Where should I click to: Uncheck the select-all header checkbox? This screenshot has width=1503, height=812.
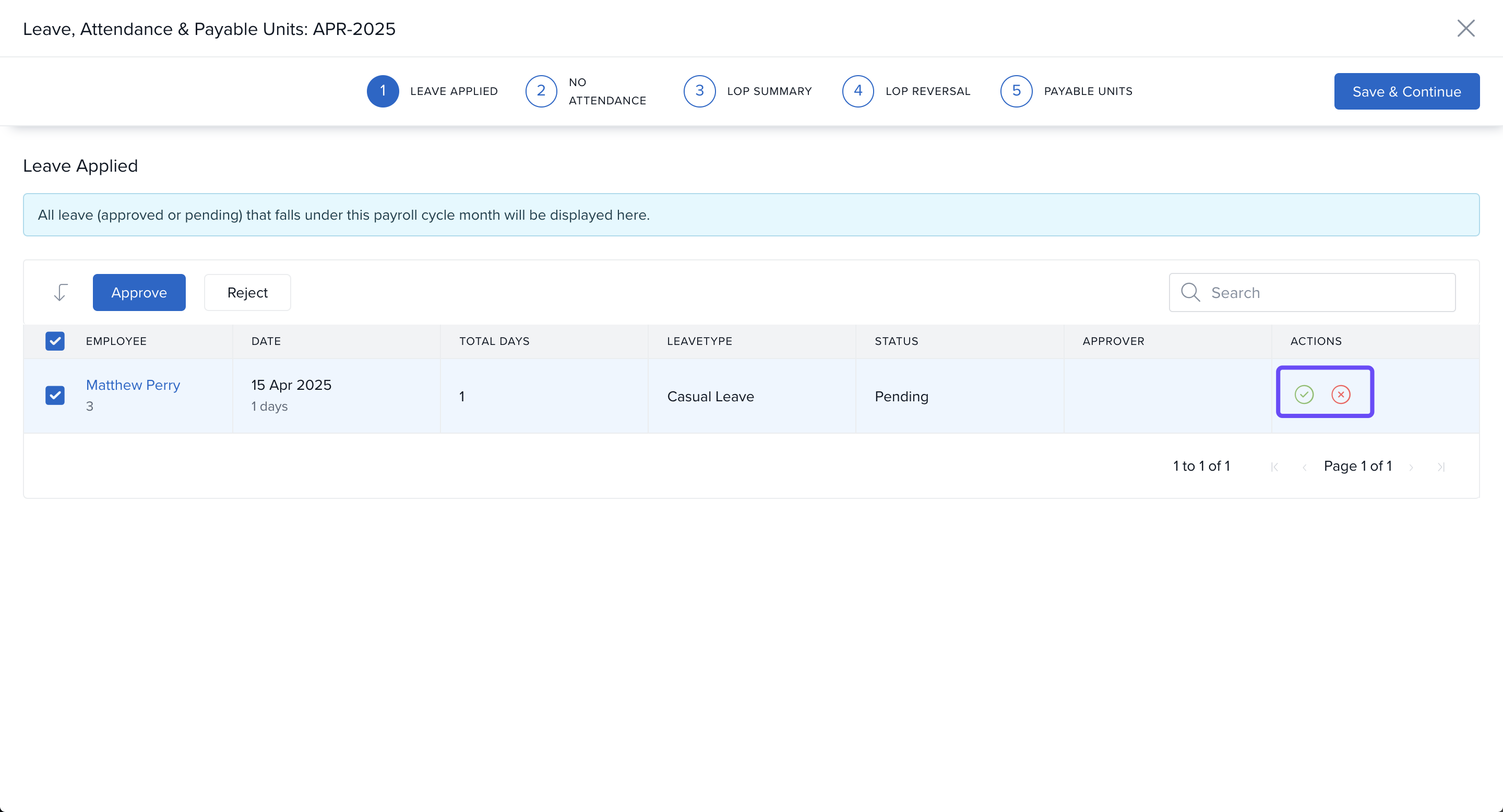coord(55,341)
